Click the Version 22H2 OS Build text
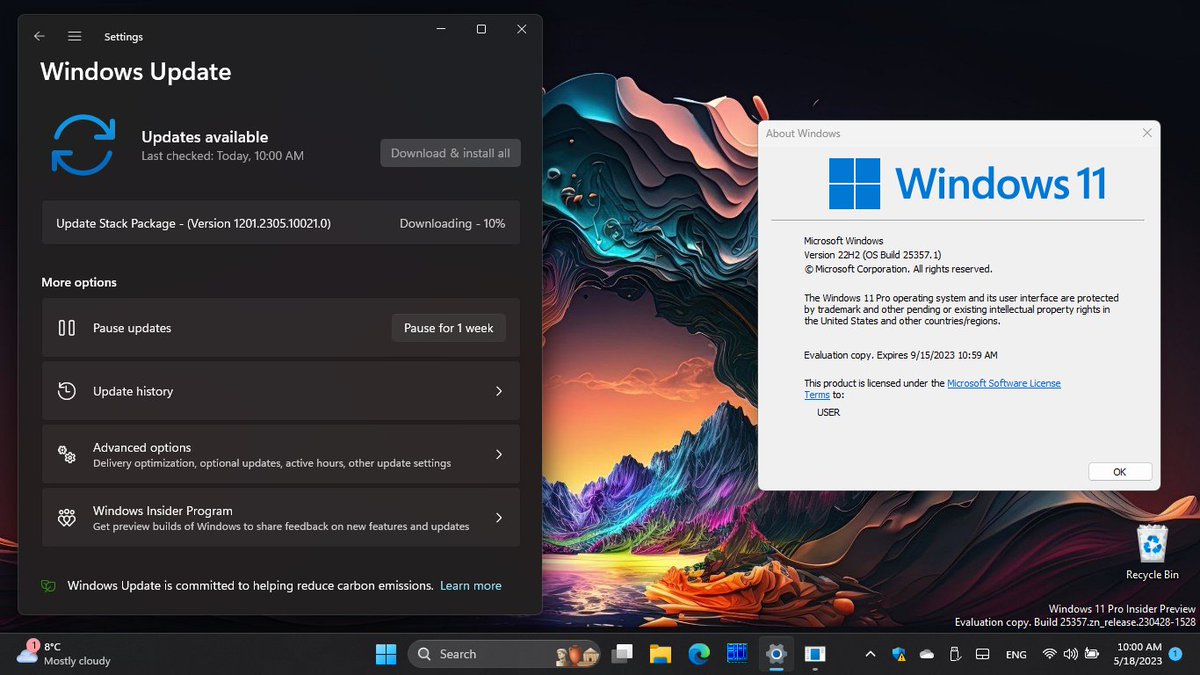Viewport: 1200px width, 675px height. tap(872, 255)
